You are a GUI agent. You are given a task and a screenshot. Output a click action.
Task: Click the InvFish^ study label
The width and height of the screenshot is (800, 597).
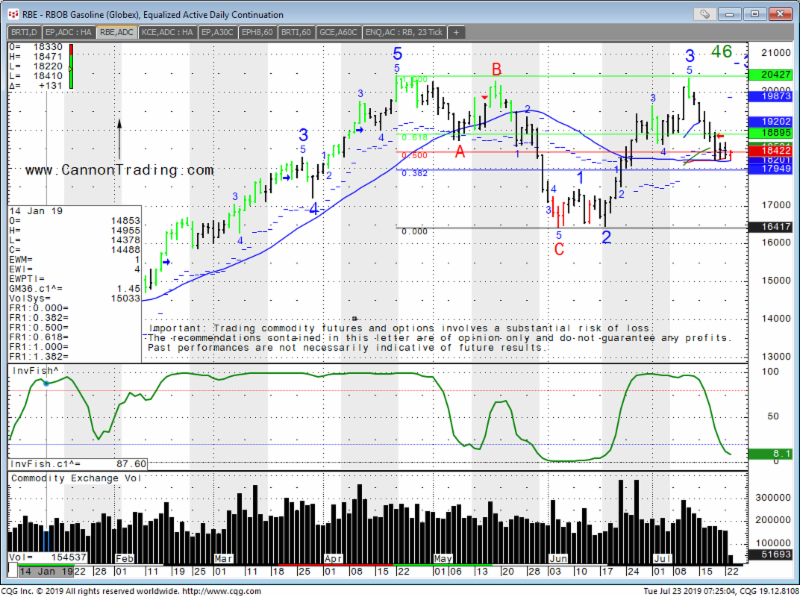point(33,370)
